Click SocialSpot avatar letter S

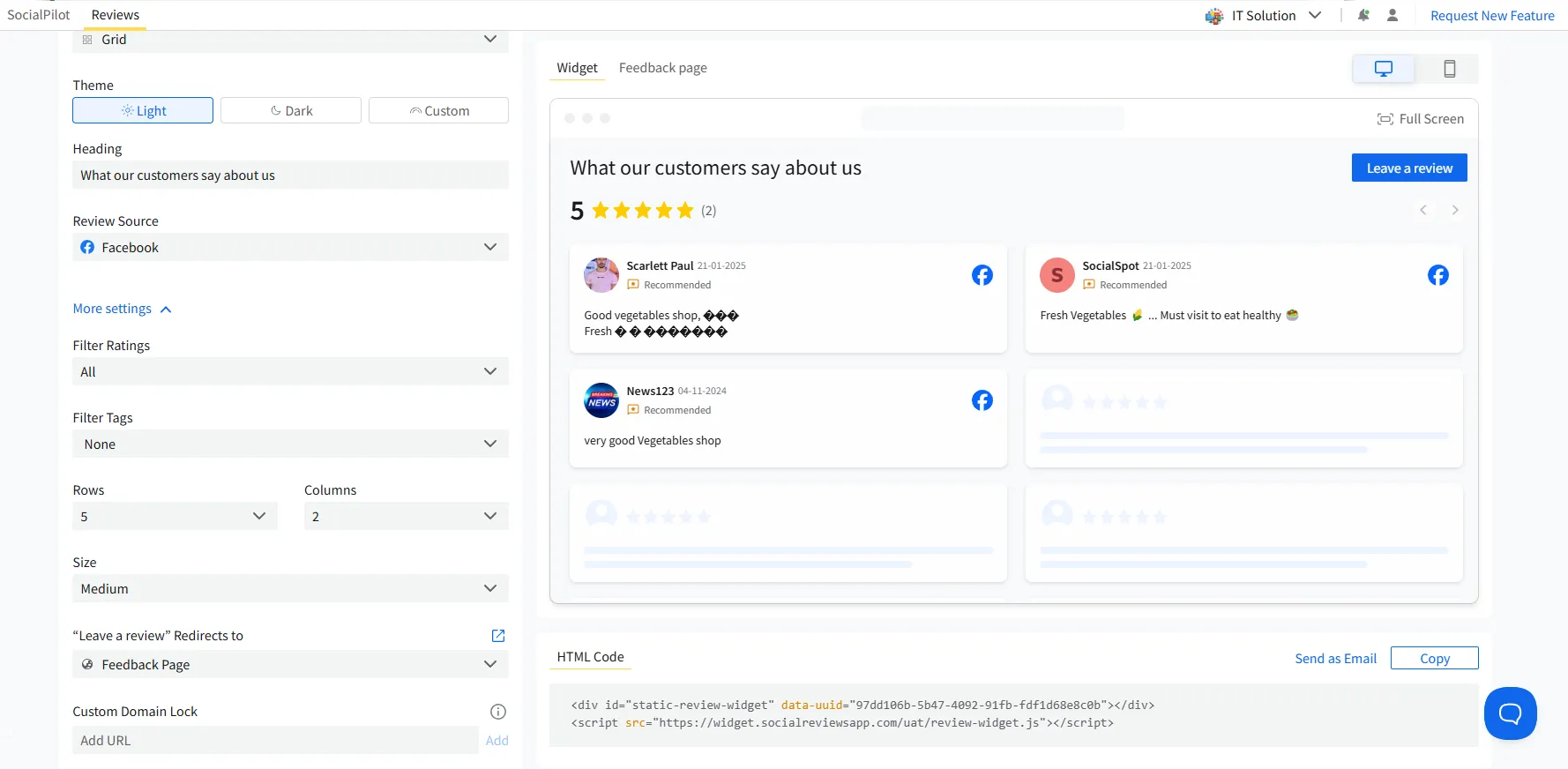click(x=1057, y=275)
